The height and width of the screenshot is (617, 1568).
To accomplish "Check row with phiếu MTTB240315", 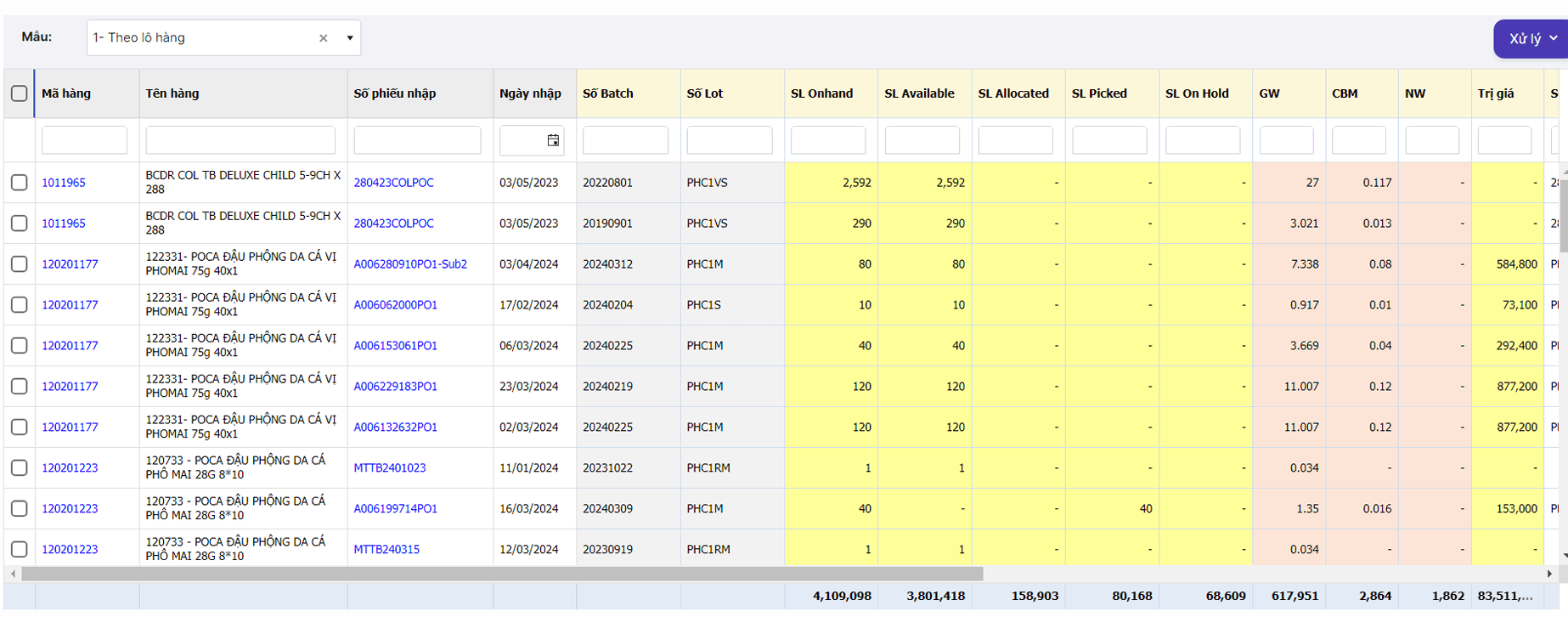I will click(x=19, y=550).
